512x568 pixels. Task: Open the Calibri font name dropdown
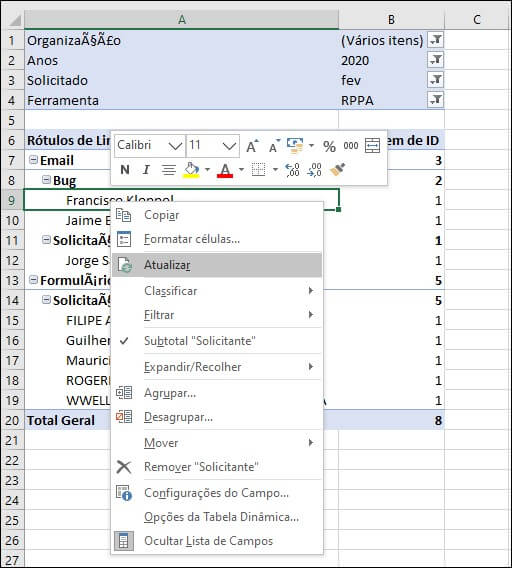point(175,146)
